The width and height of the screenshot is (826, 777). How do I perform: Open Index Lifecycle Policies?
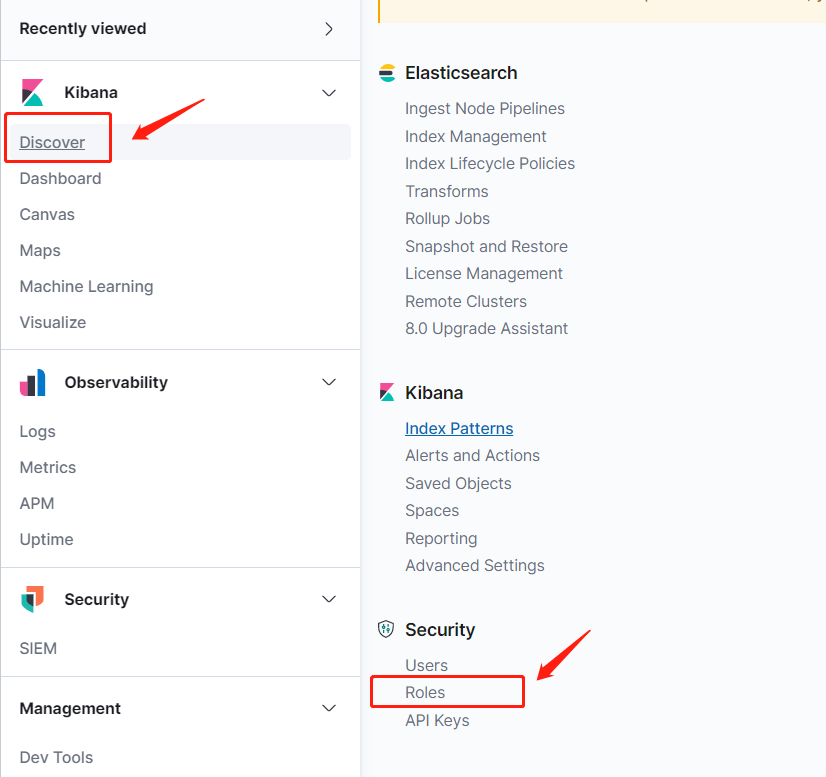(490, 164)
